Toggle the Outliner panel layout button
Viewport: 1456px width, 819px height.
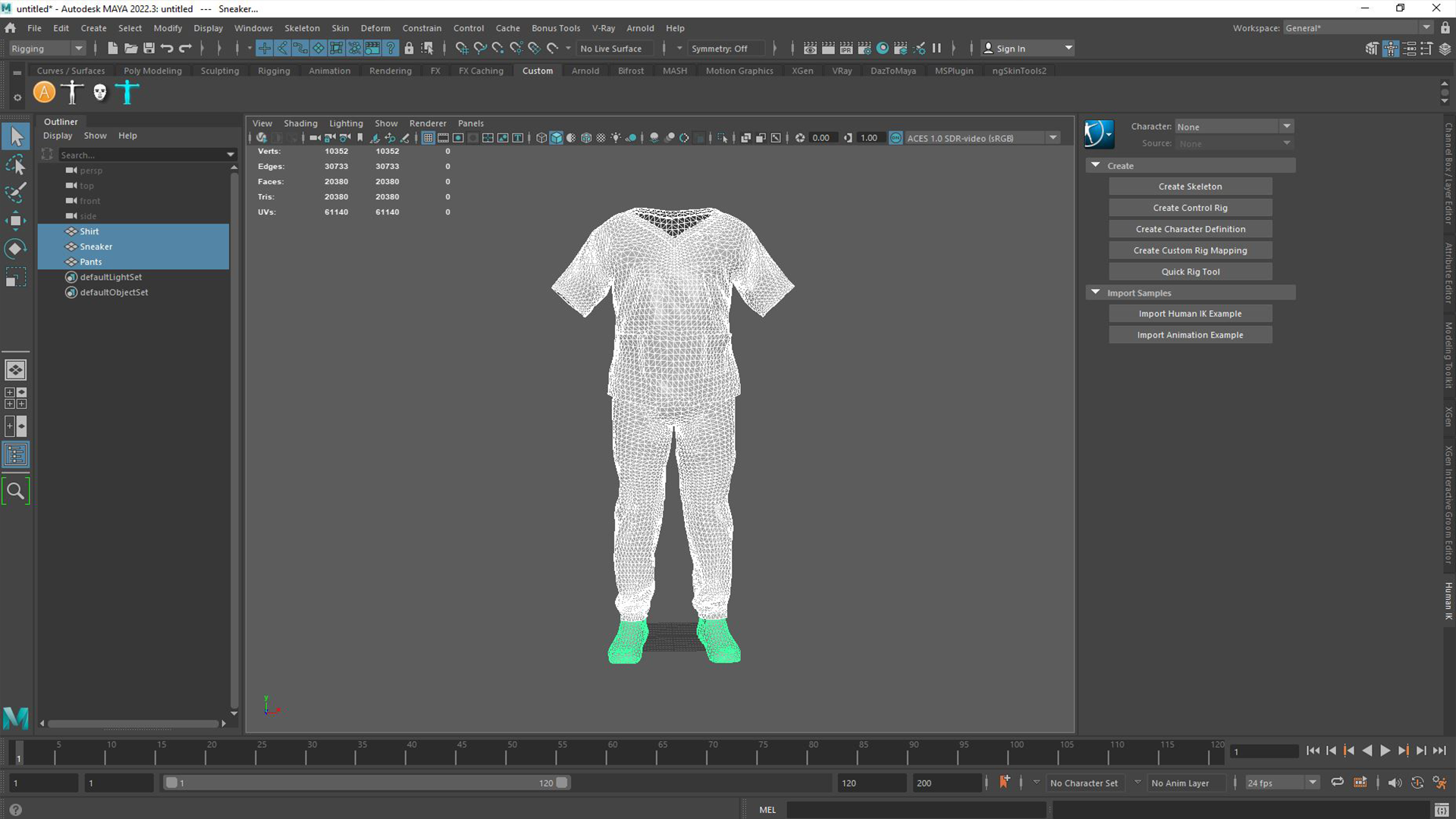pyautogui.click(x=15, y=455)
